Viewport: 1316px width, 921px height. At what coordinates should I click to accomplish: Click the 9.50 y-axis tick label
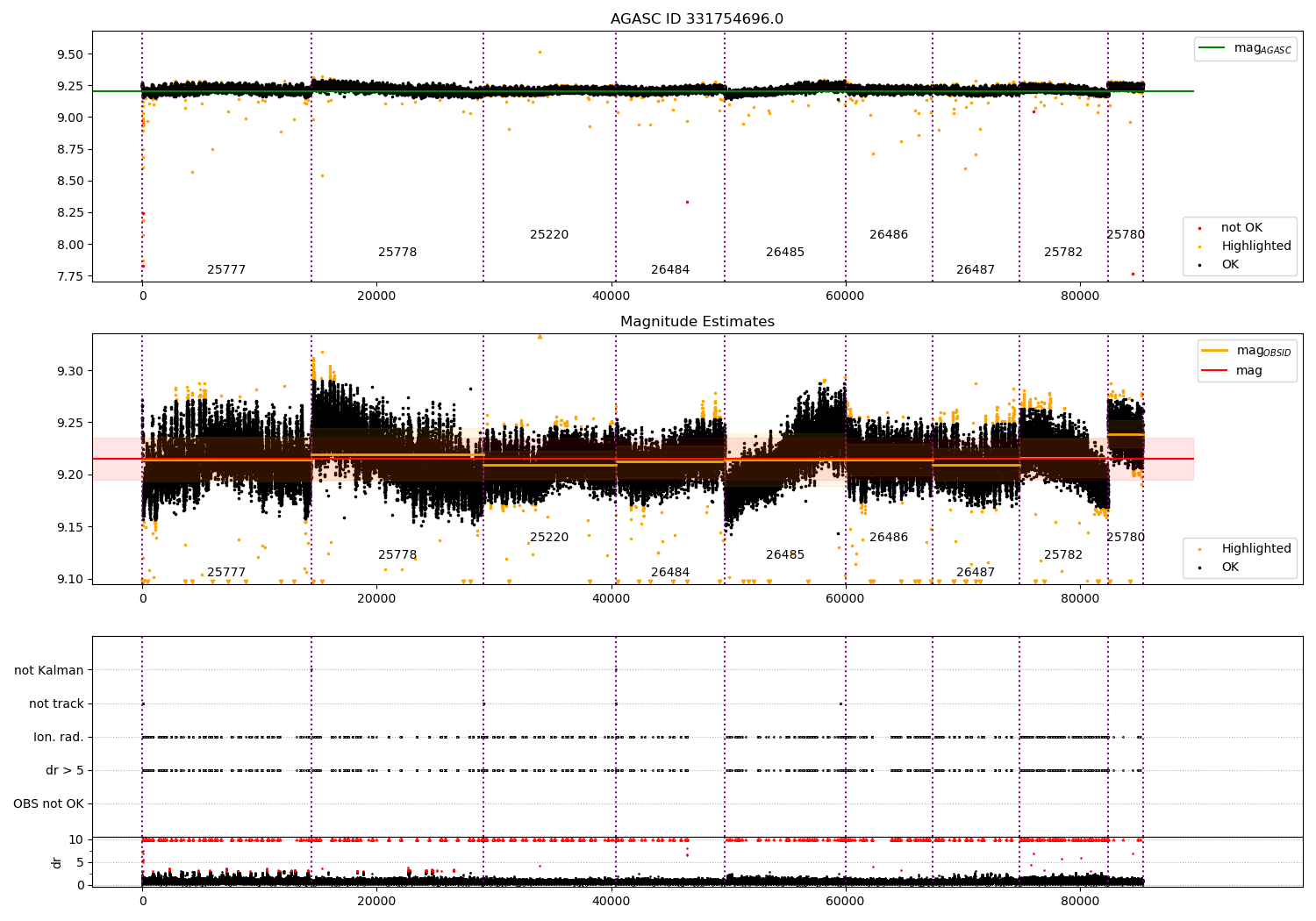pyautogui.click(x=69, y=54)
